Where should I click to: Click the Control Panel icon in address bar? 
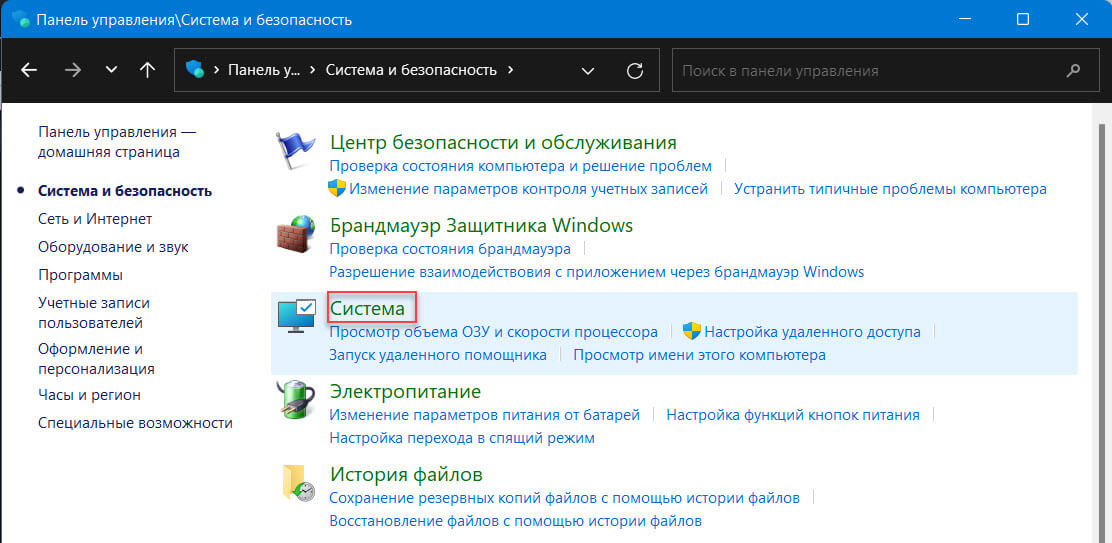(194, 69)
